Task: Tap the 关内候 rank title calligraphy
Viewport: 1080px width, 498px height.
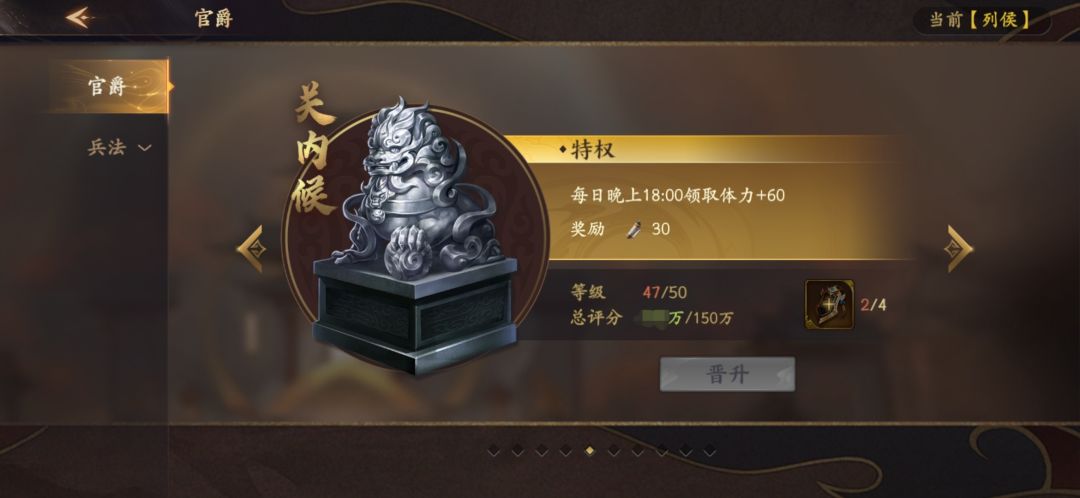Action: [313, 151]
